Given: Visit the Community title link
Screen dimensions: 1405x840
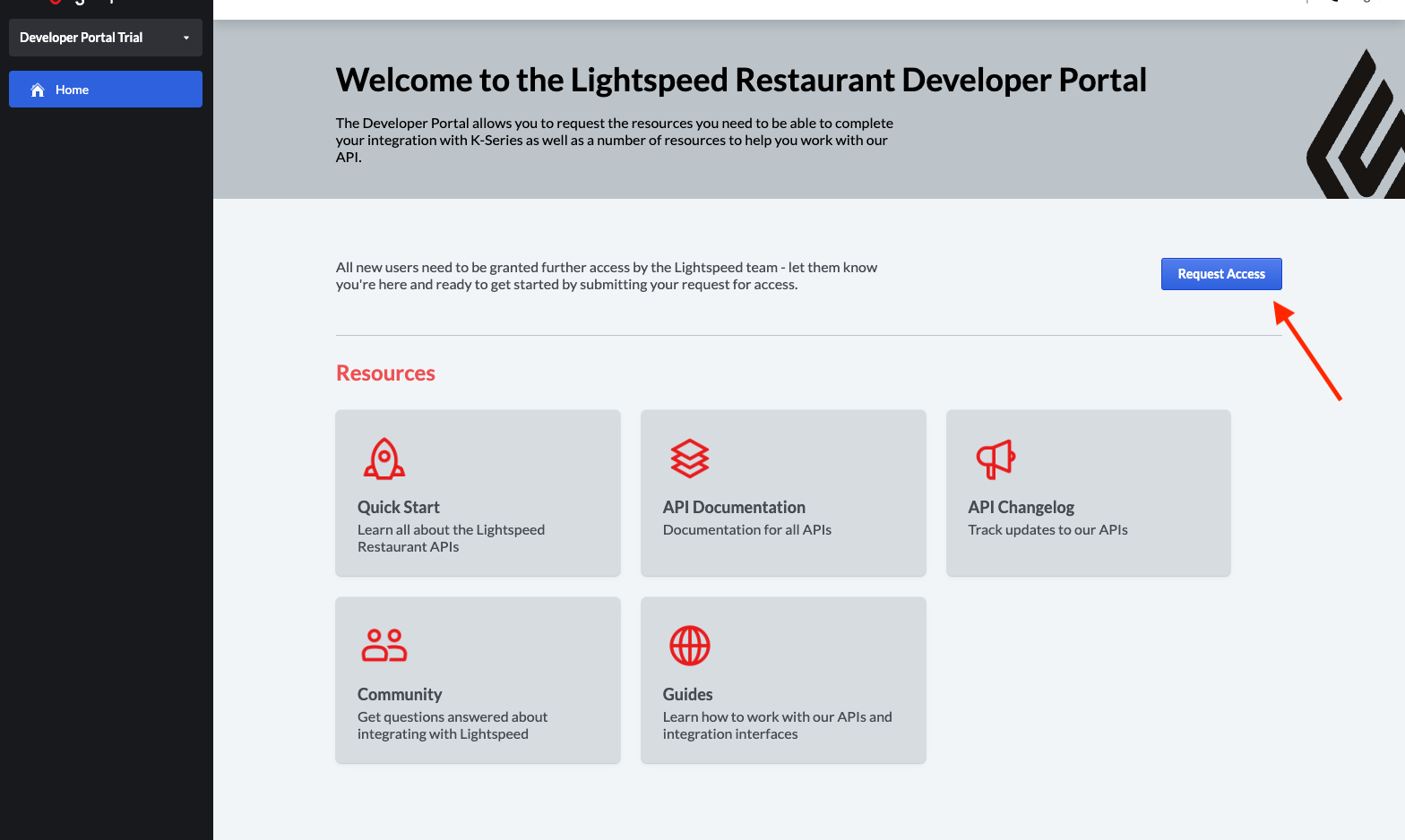Looking at the screenshot, I should click(400, 694).
